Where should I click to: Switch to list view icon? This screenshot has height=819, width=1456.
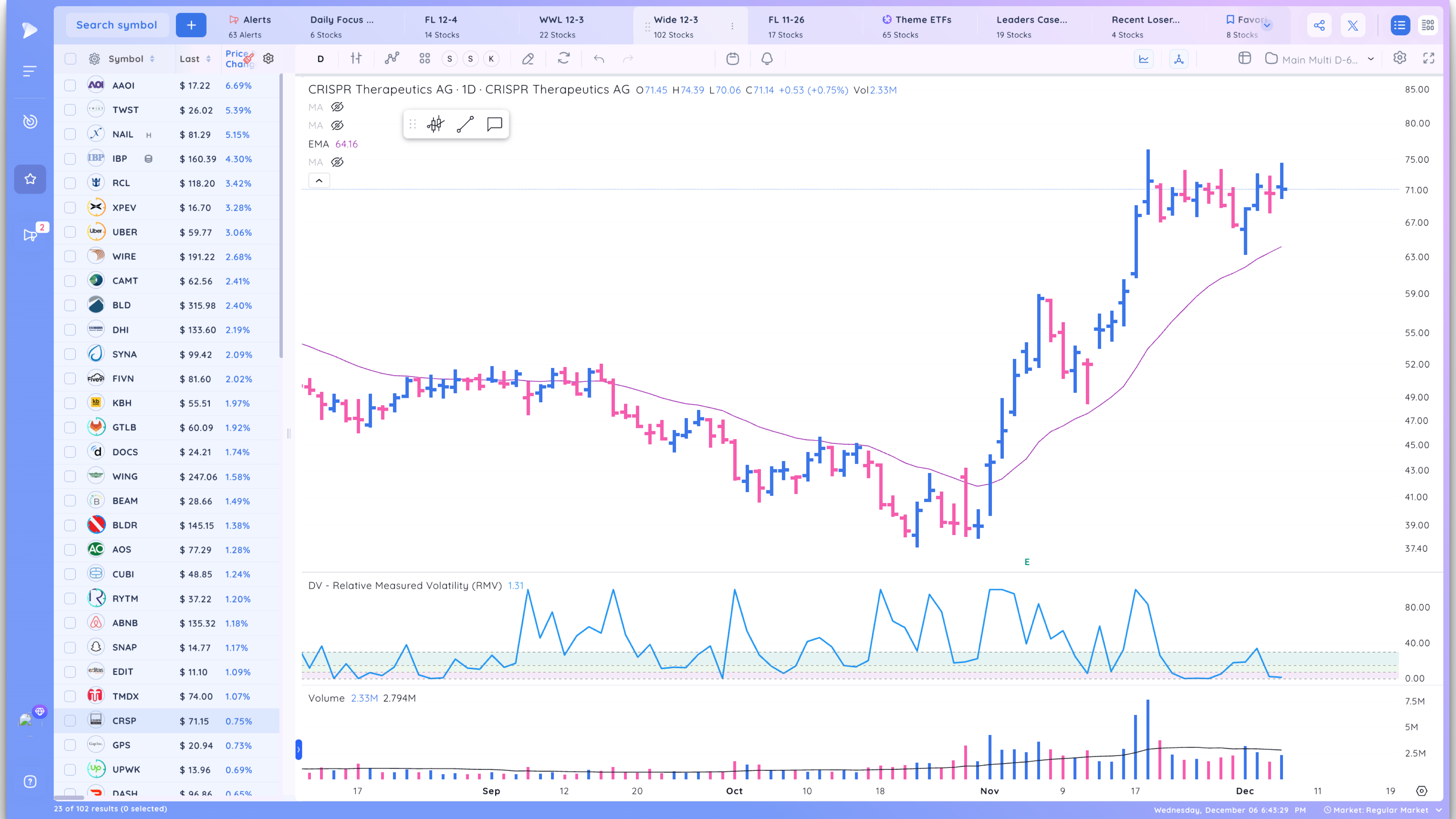[x=1399, y=25]
